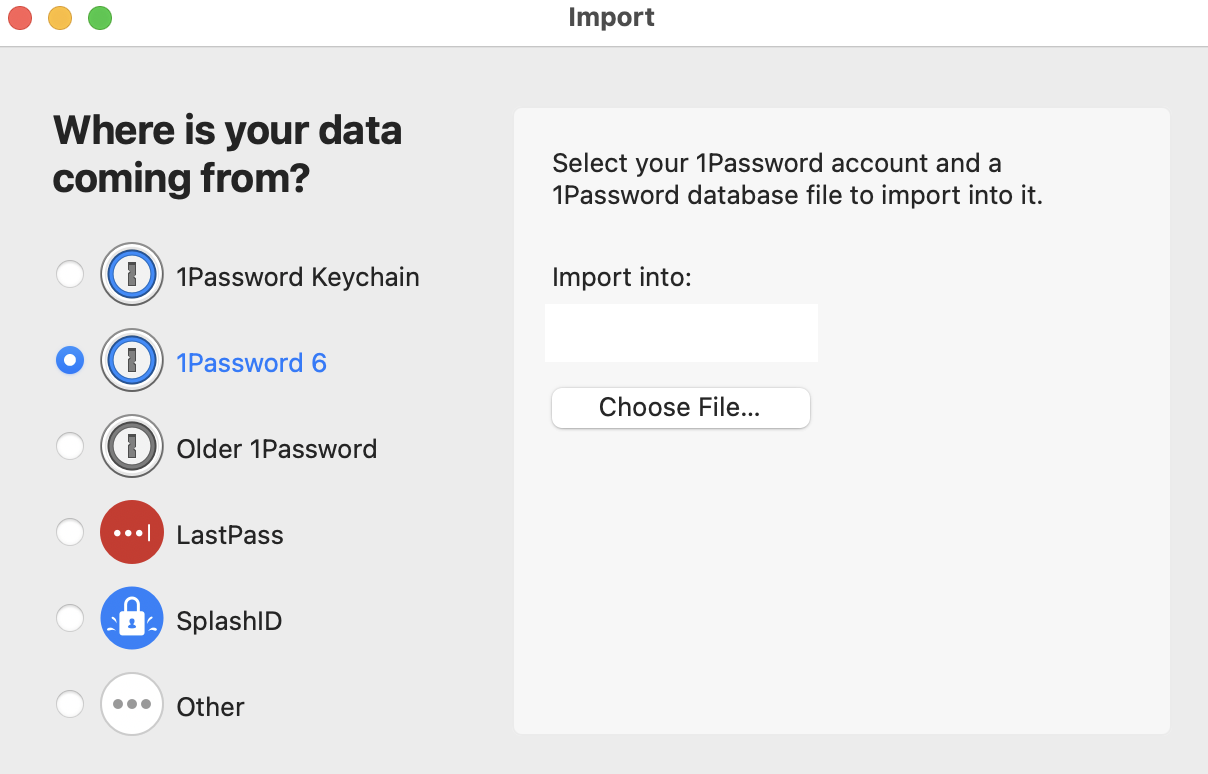The height and width of the screenshot is (774, 1208).
Task: Click the Choose File... button
Action: (x=680, y=408)
